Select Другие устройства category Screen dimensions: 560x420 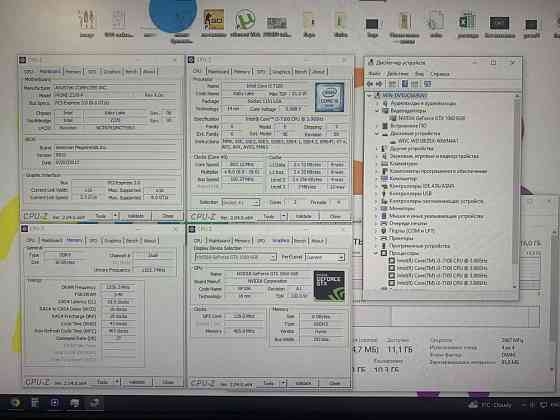click(412, 148)
